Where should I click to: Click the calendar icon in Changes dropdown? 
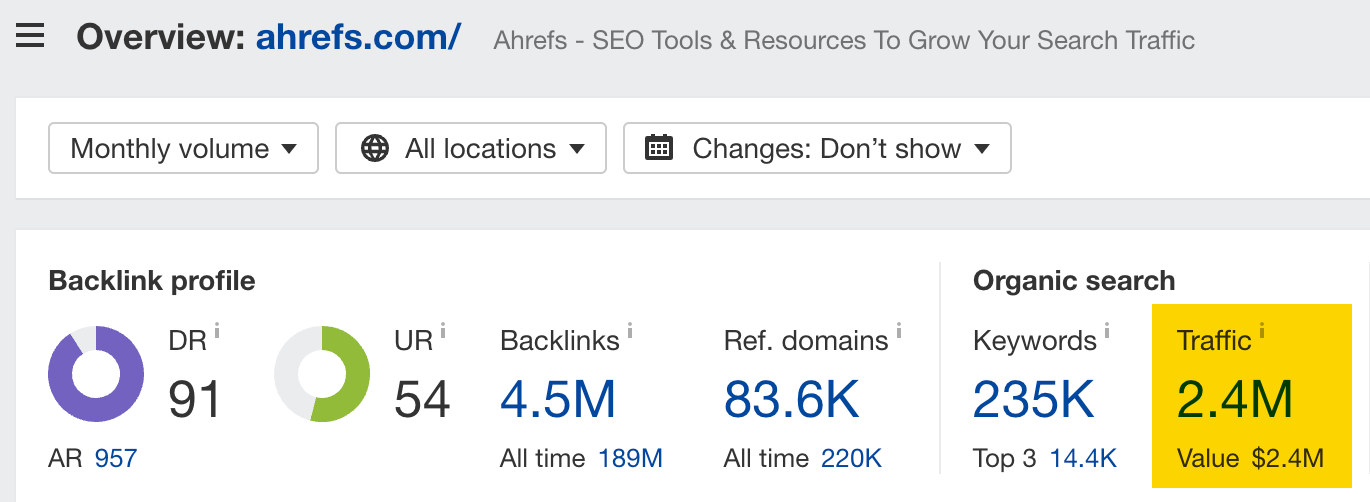click(659, 149)
